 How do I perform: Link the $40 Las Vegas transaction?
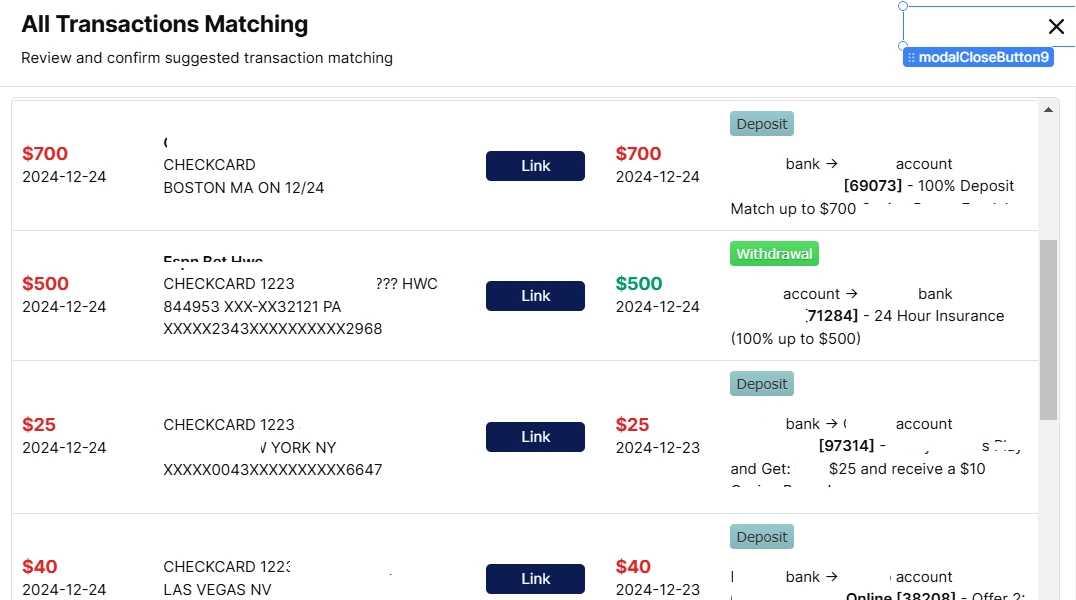click(x=535, y=579)
